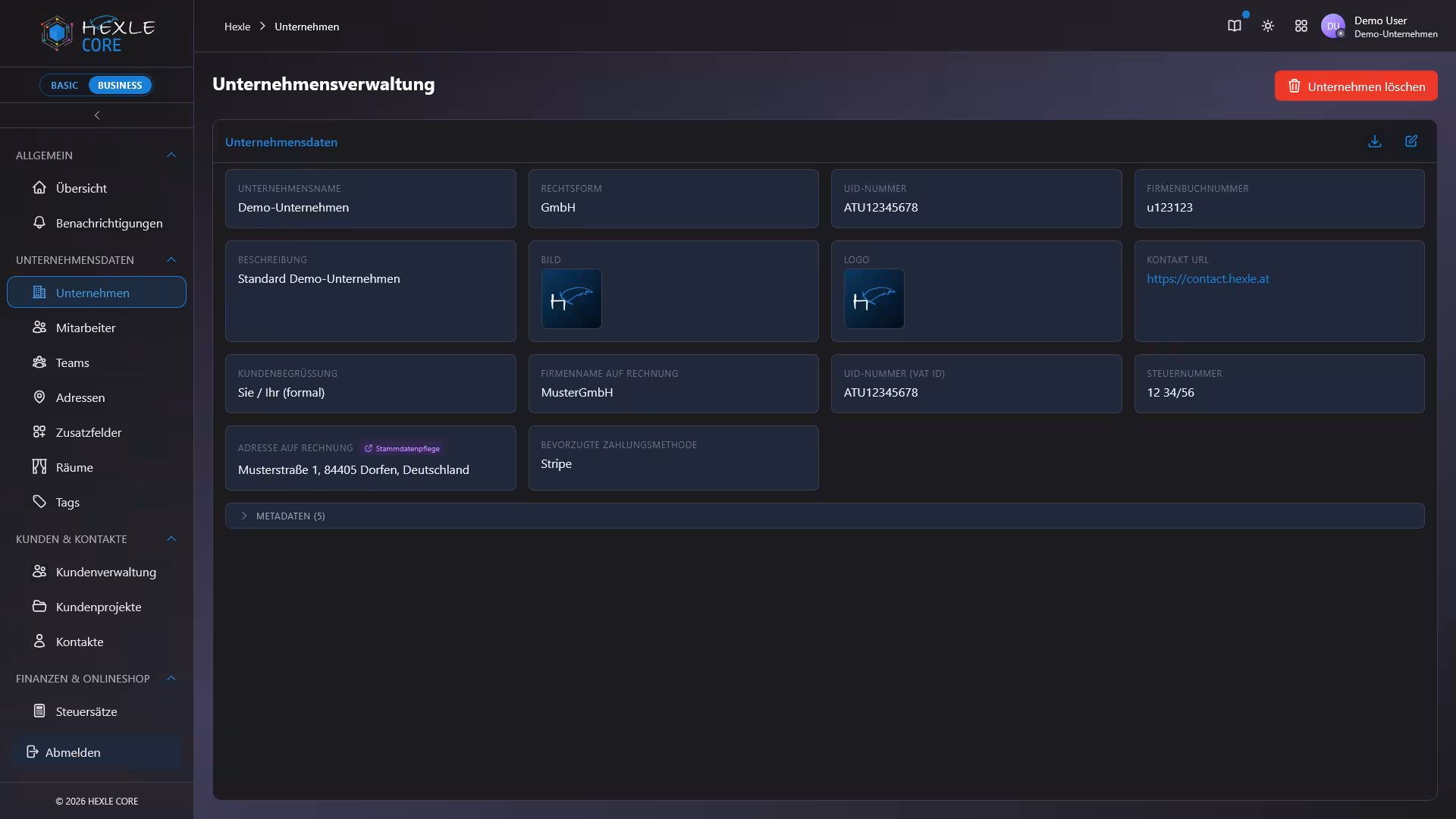
Task: Click people icon of Mitarbeiter
Action: tap(39, 327)
